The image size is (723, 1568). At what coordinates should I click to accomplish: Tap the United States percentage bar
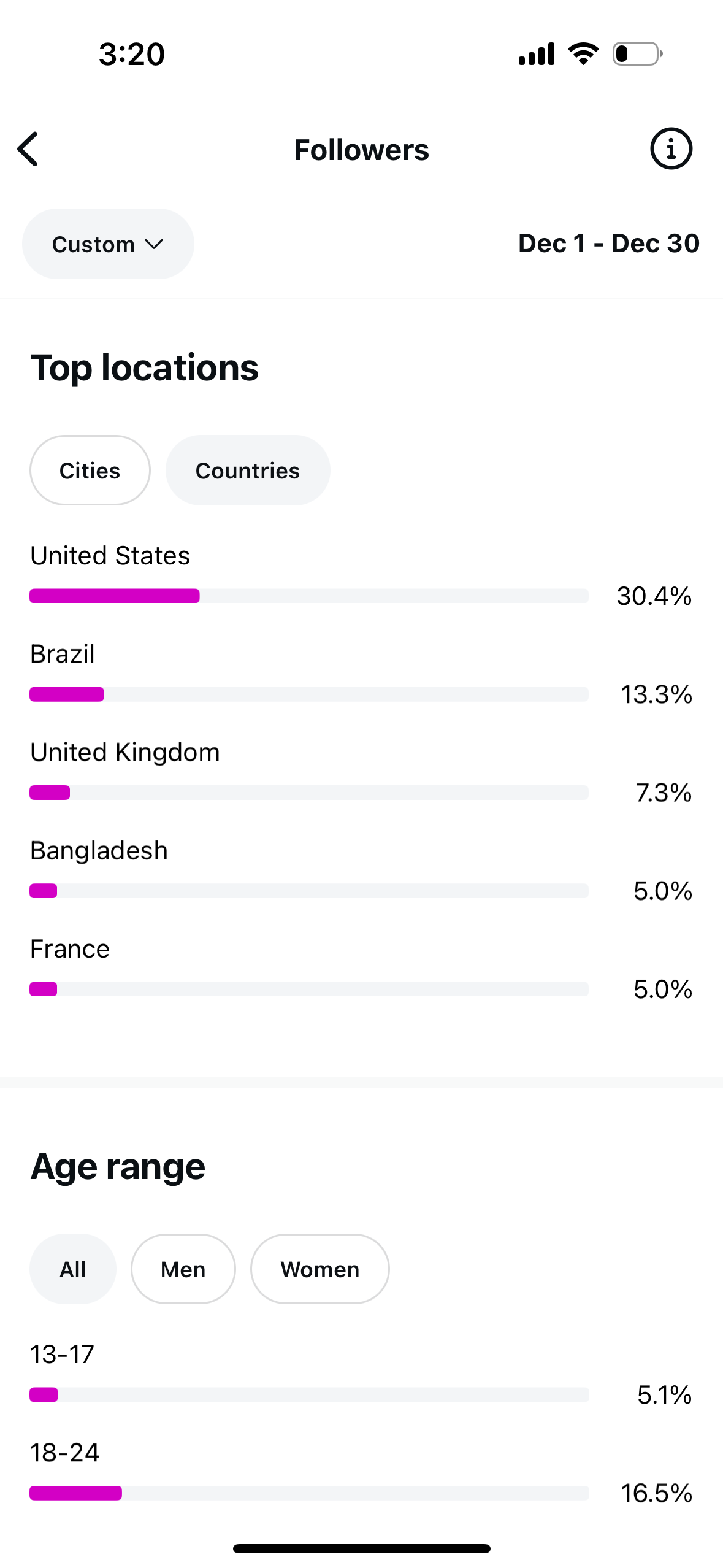309,596
